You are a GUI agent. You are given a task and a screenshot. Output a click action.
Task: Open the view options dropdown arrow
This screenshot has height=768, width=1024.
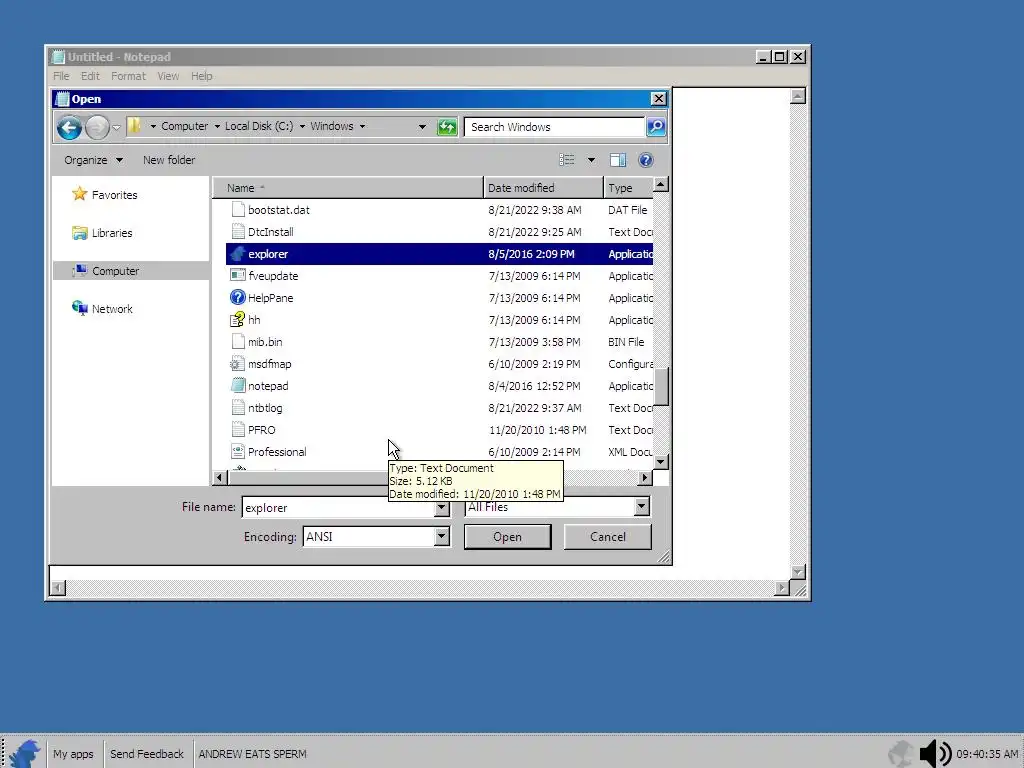tap(591, 160)
